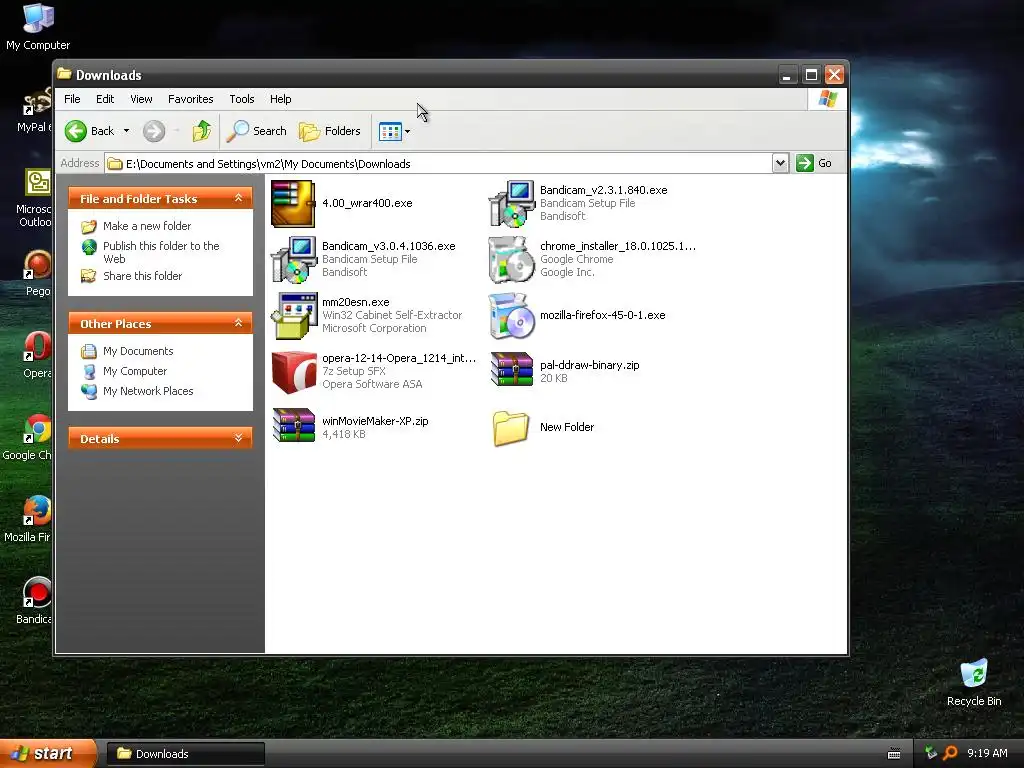Screen dimensions: 1024x768
Task: Open the Favorites menu
Action: [191, 99]
